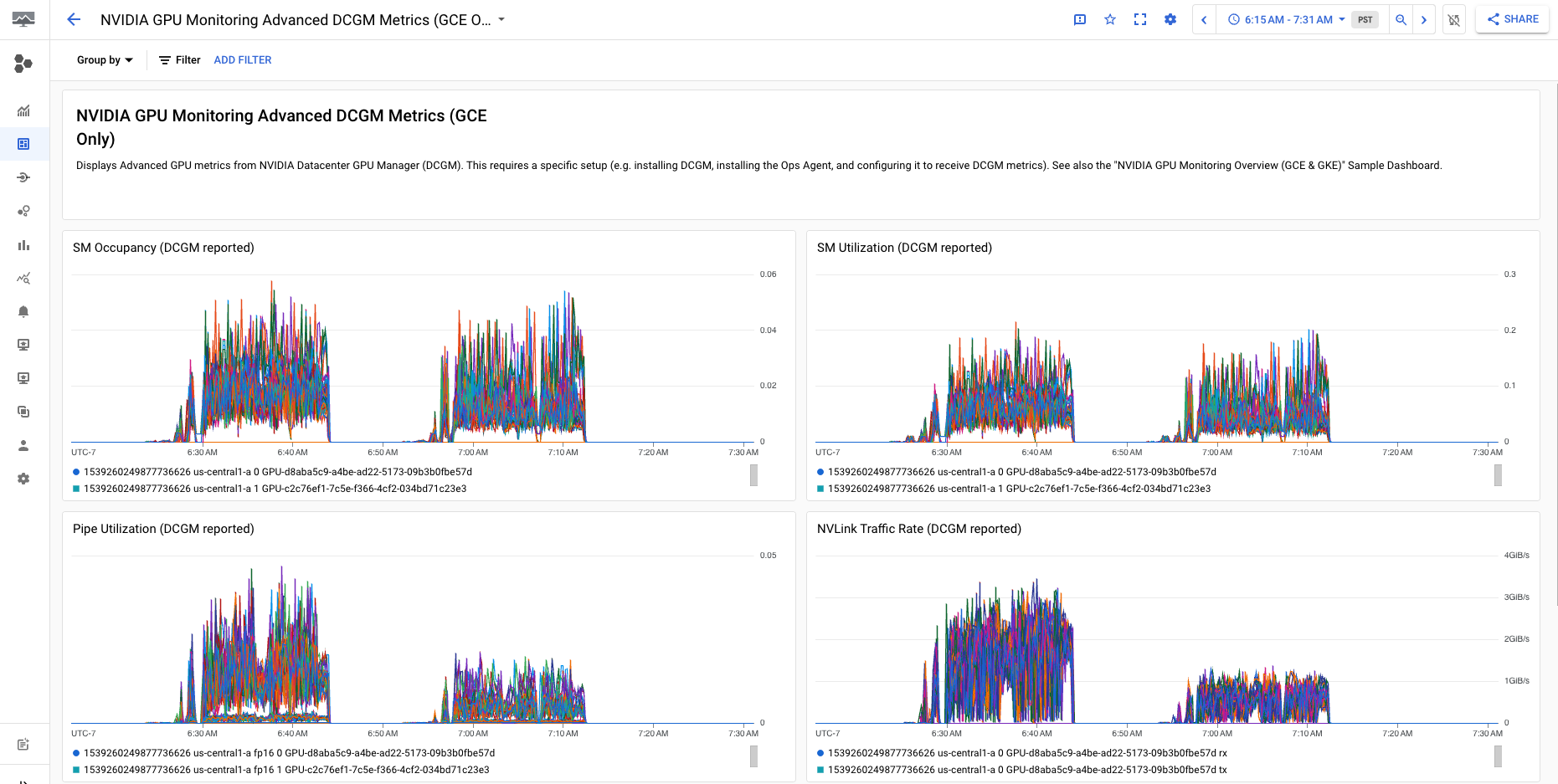Open the Group by dropdown

pyautogui.click(x=104, y=59)
